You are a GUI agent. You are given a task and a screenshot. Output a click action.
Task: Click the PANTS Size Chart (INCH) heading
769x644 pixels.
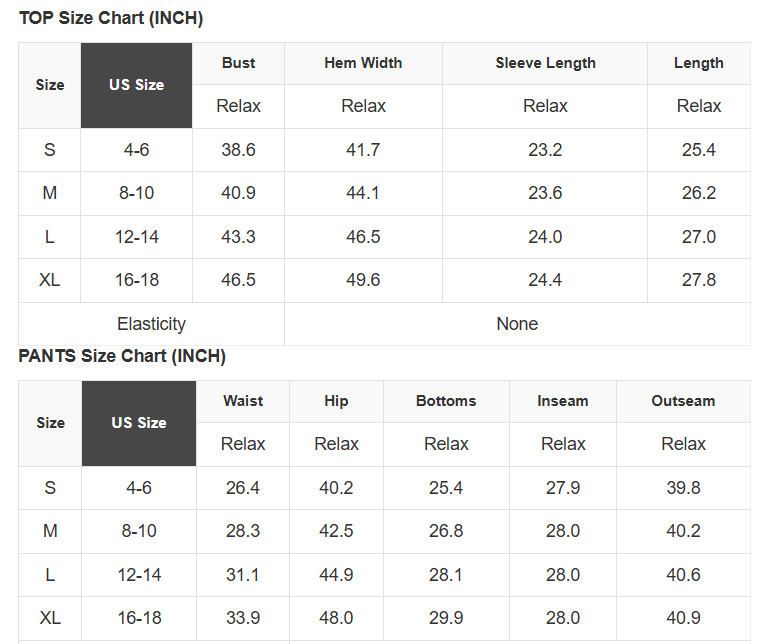pos(122,356)
